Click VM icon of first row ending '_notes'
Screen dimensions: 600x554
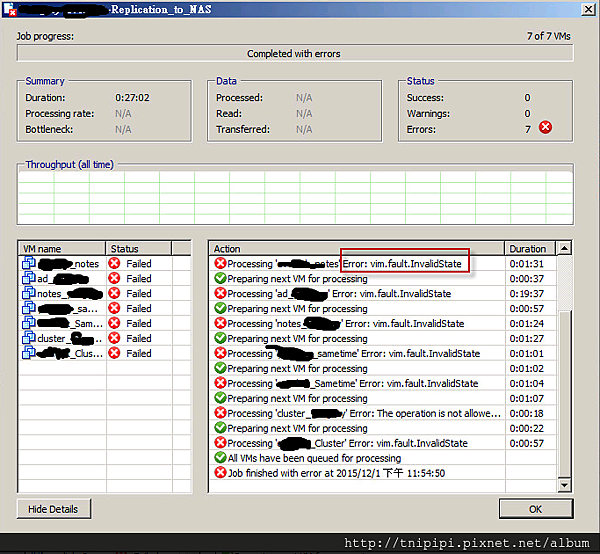29,263
